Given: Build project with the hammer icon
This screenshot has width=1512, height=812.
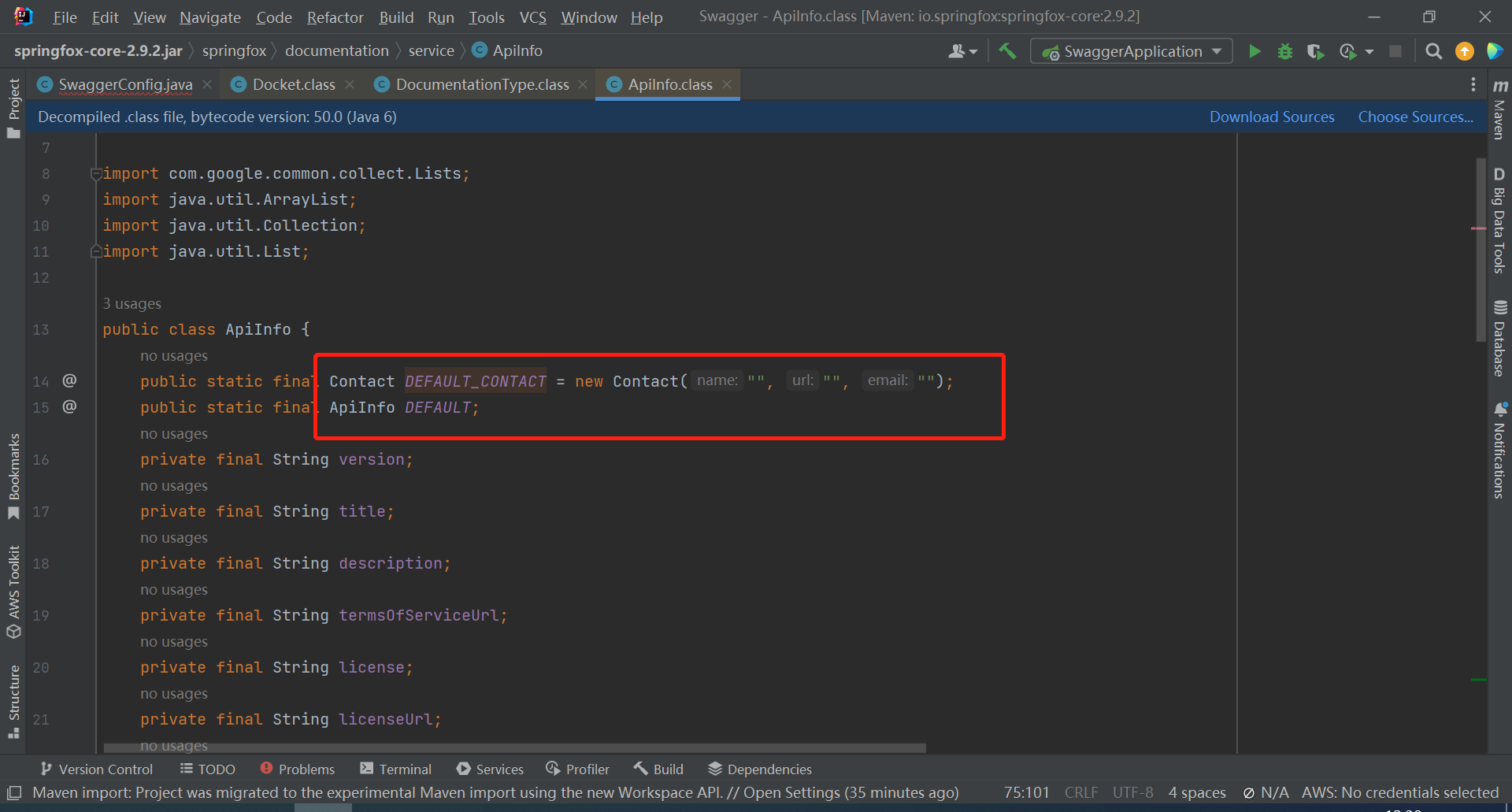Looking at the screenshot, I should [1007, 51].
